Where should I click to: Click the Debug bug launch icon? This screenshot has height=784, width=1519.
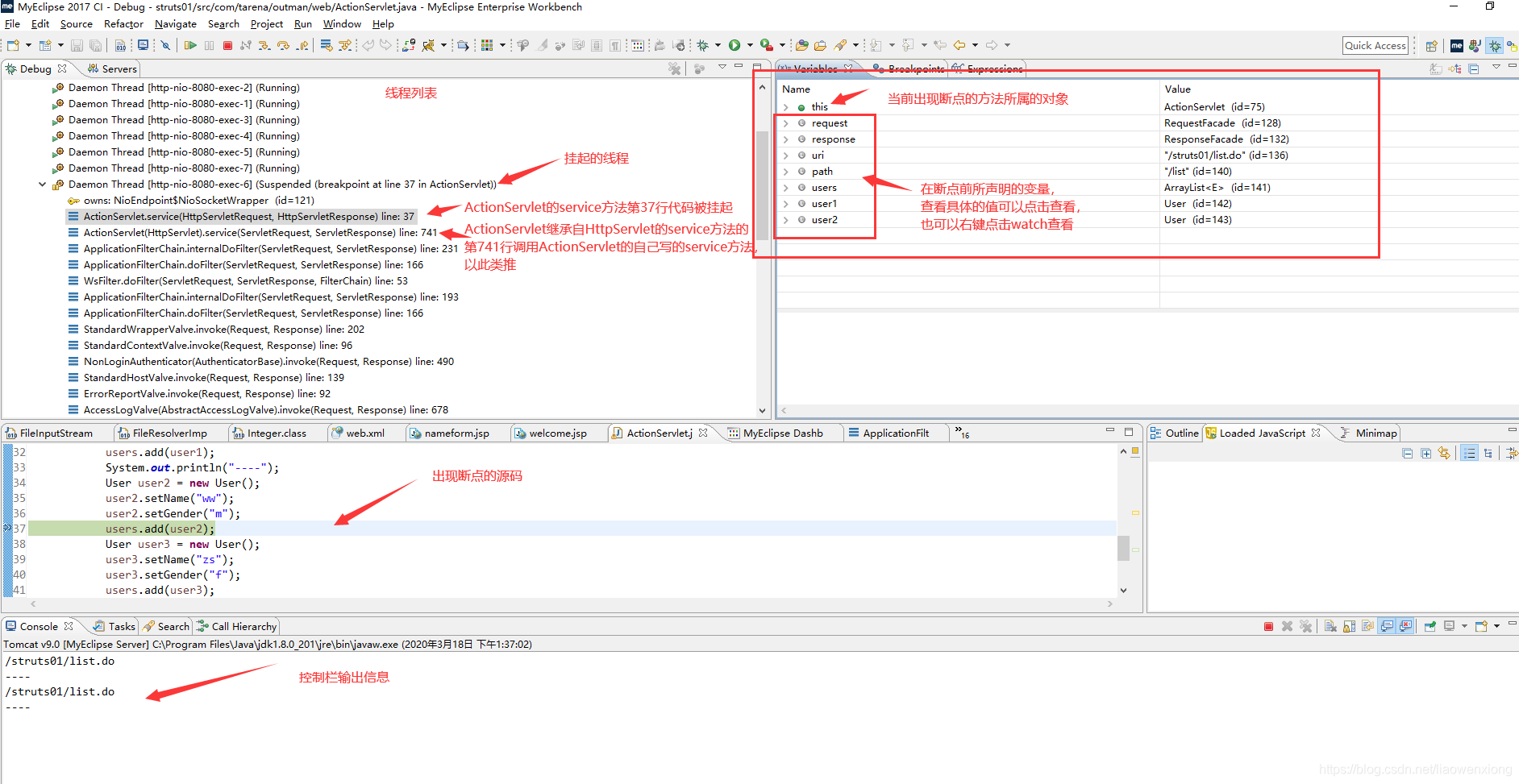coord(703,45)
